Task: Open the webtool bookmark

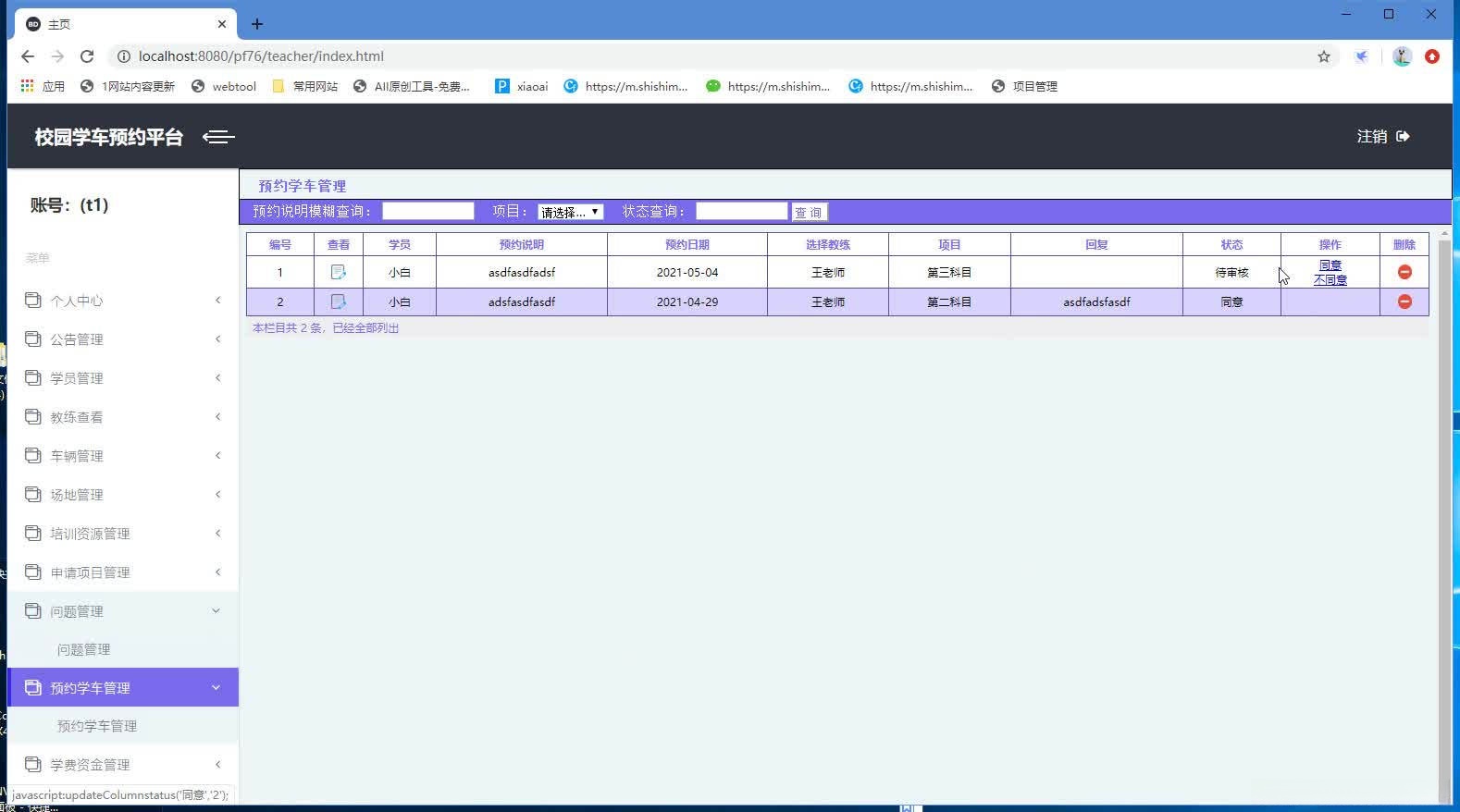Action: (x=224, y=86)
